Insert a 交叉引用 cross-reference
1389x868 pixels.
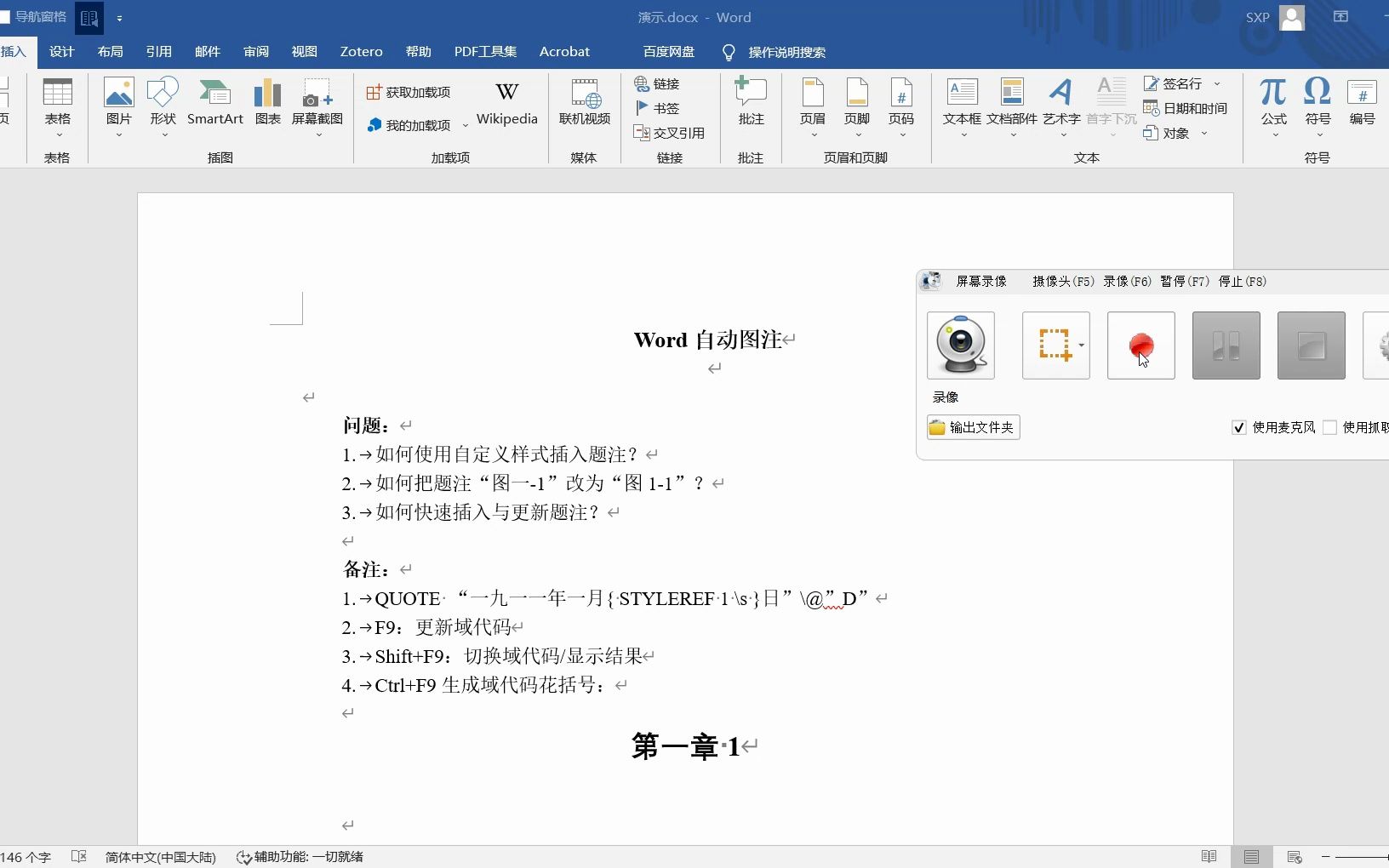669,133
